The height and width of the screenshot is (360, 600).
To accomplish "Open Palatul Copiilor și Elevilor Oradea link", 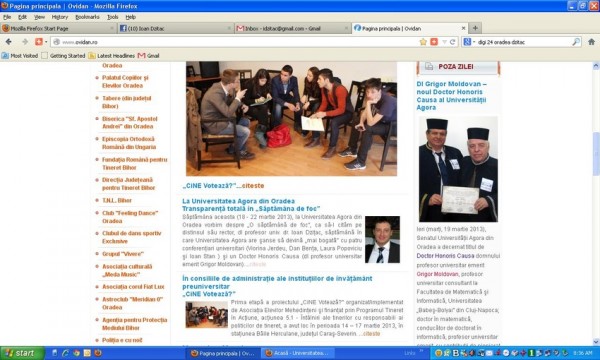I will [125, 81].
